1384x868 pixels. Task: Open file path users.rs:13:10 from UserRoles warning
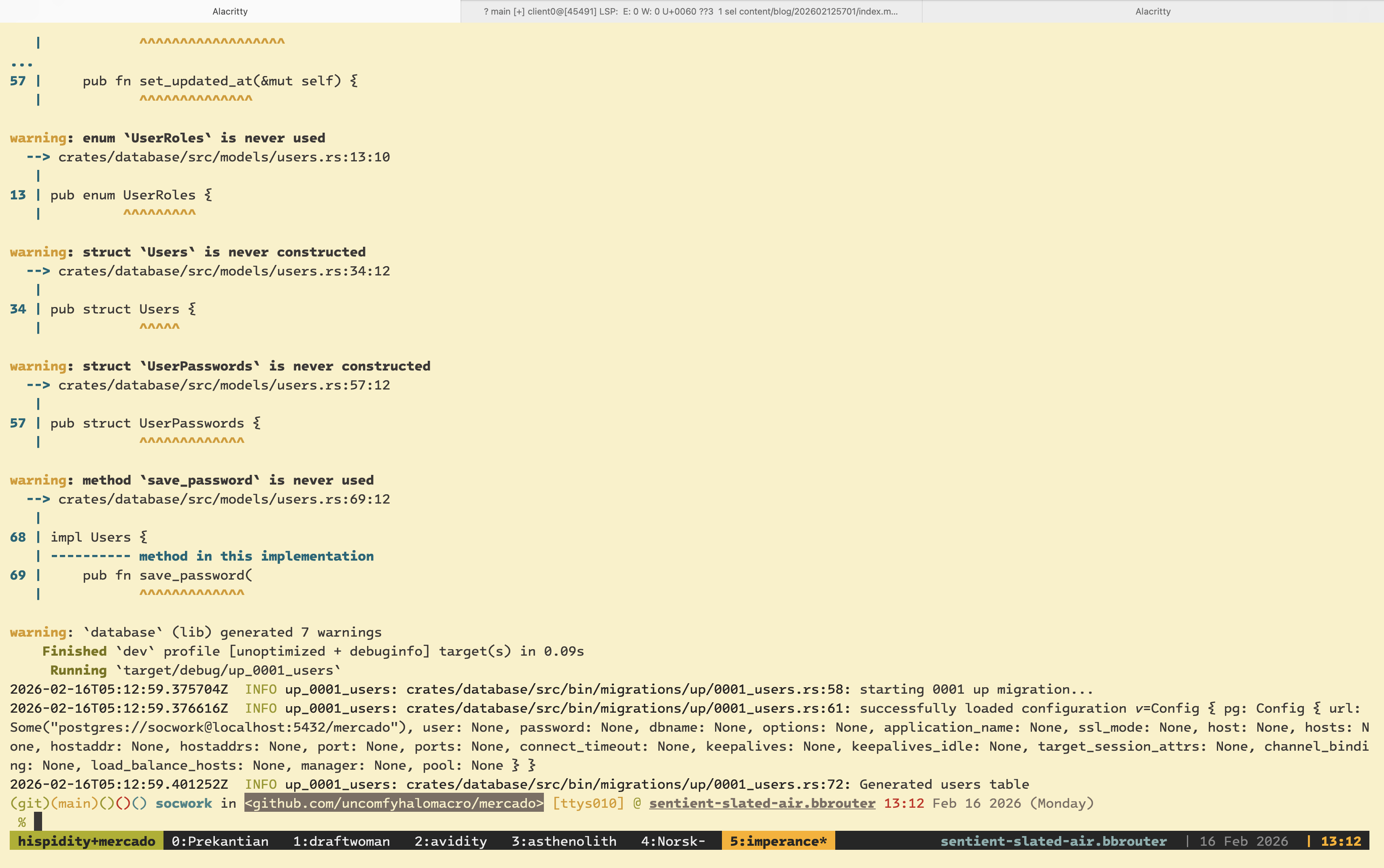[x=223, y=156]
